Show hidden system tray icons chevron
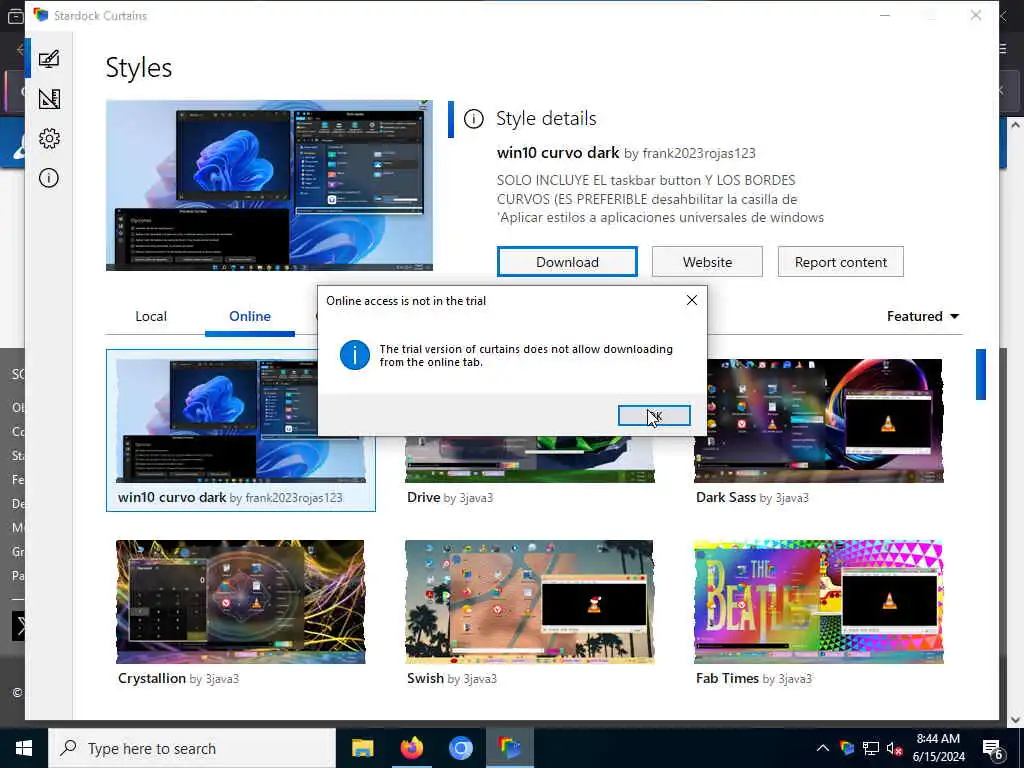The width and height of the screenshot is (1024, 768). [823, 748]
